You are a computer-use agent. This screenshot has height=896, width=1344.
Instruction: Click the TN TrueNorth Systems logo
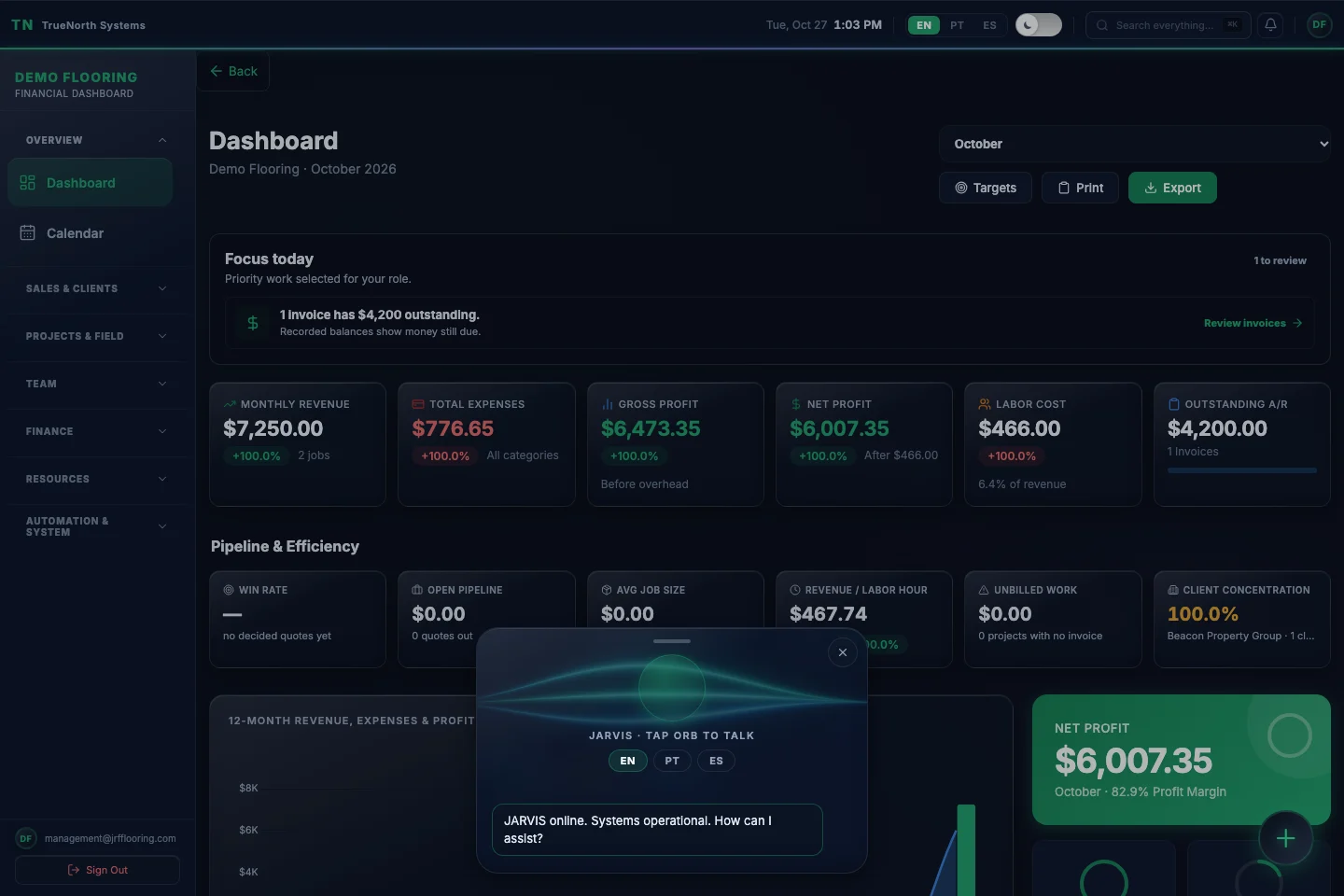(78, 25)
